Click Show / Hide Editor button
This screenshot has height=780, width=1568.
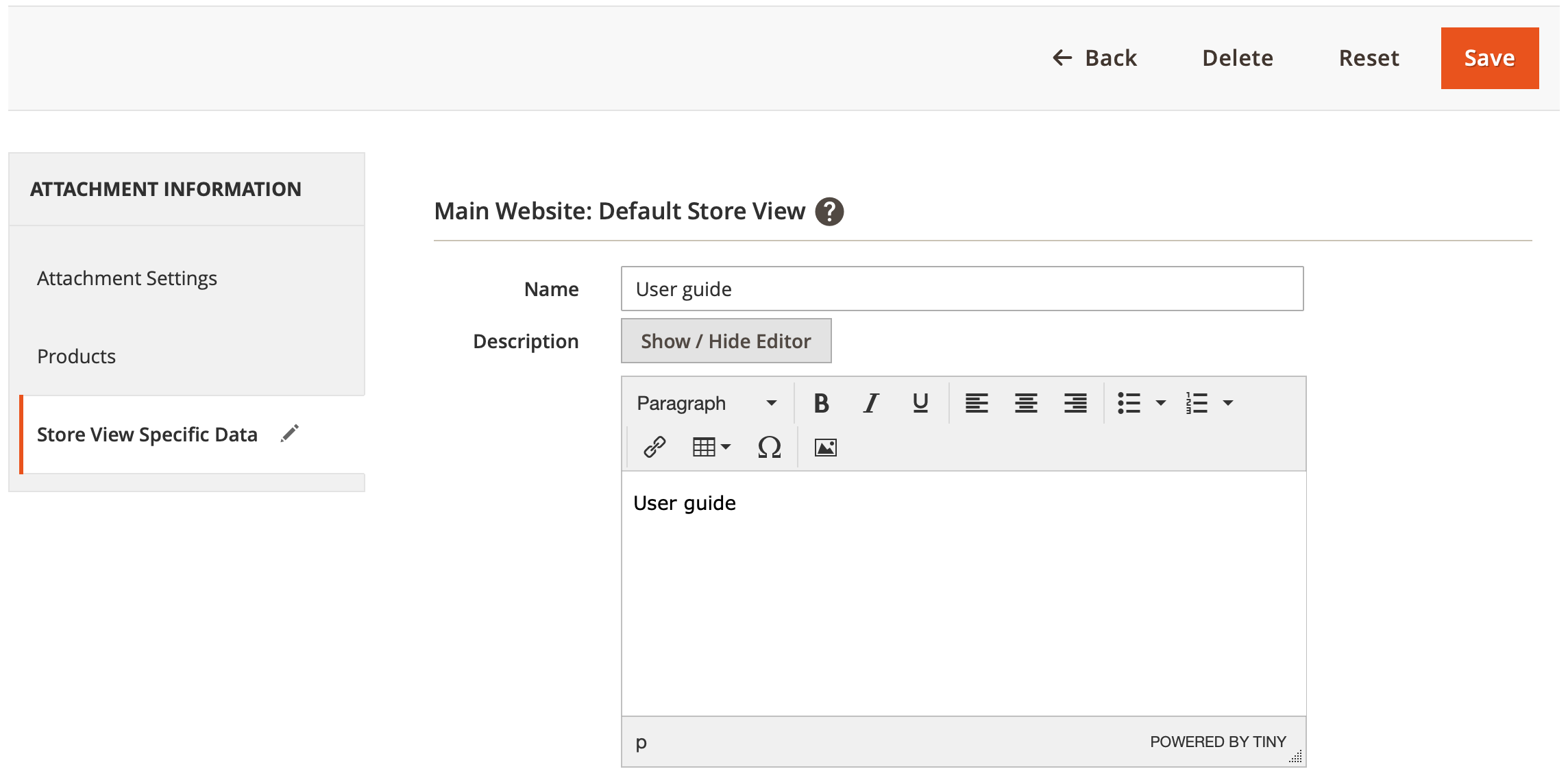click(x=726, y=341)
